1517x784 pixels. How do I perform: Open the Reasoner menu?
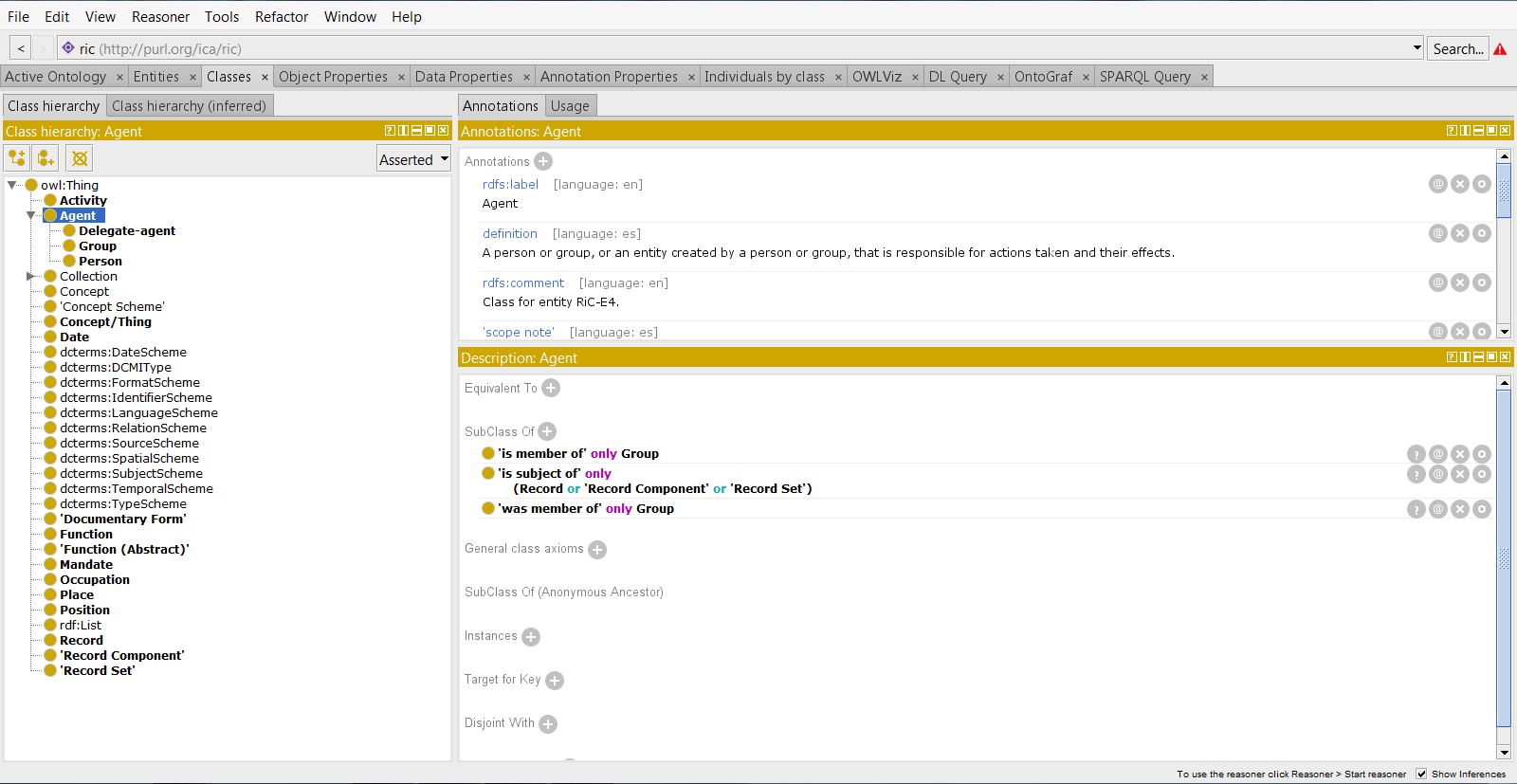160,17
